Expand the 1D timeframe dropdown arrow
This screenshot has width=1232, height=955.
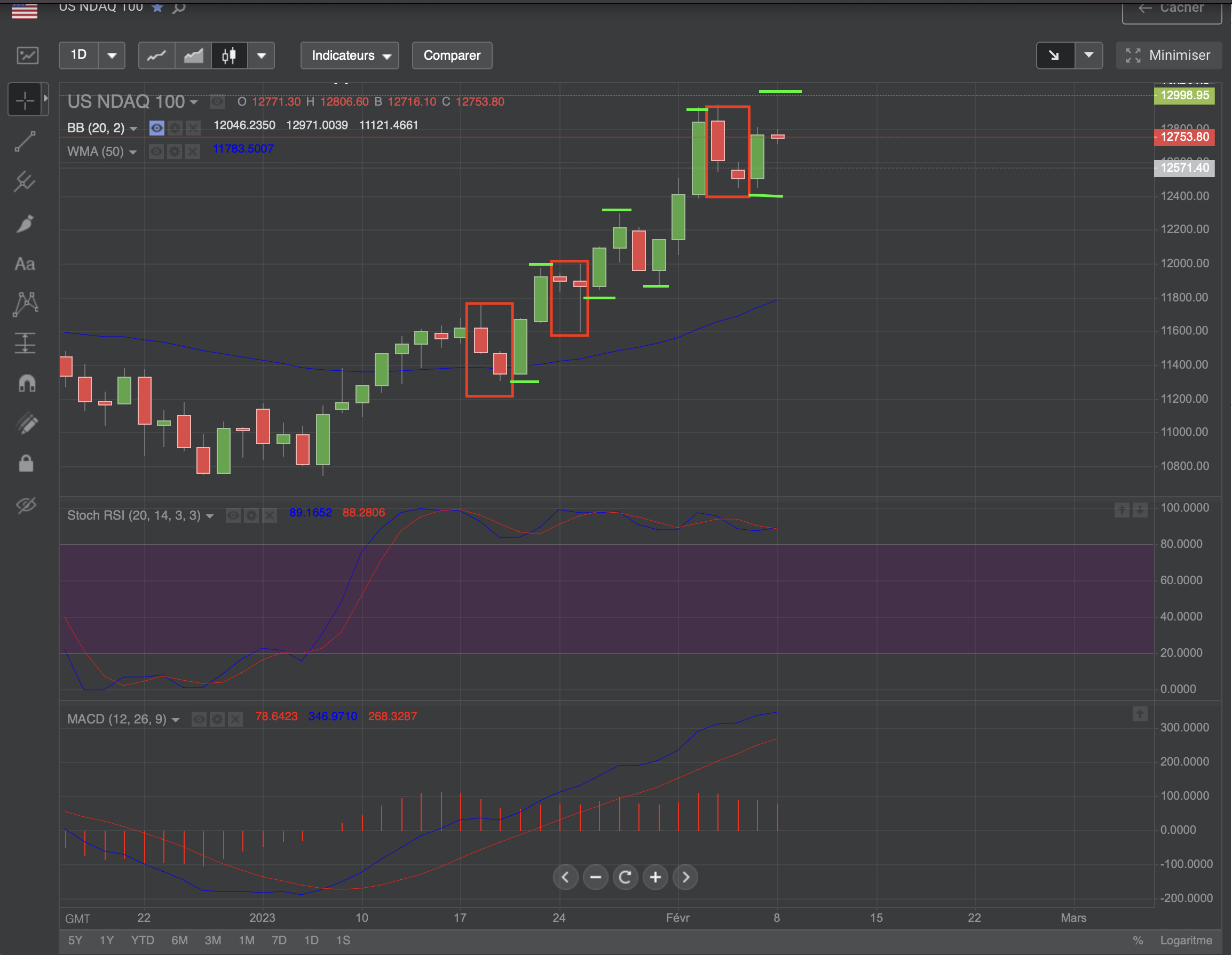[x=112, y=55]
